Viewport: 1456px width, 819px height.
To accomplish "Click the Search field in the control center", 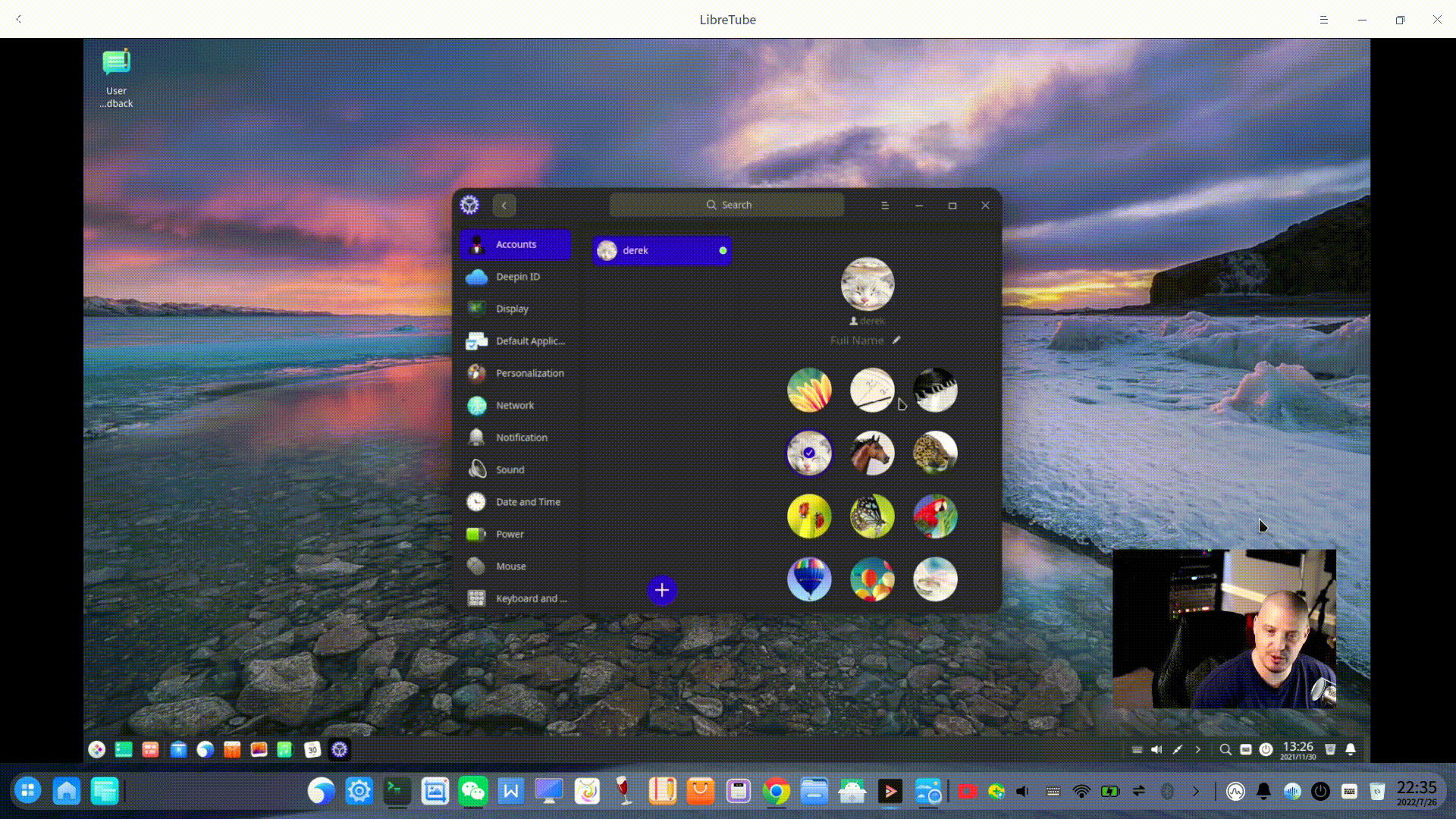I will point(726,205).
